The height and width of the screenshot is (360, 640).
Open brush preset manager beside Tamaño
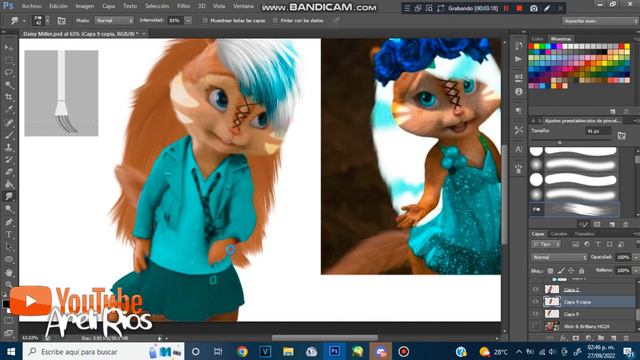(x=622, y=135)
